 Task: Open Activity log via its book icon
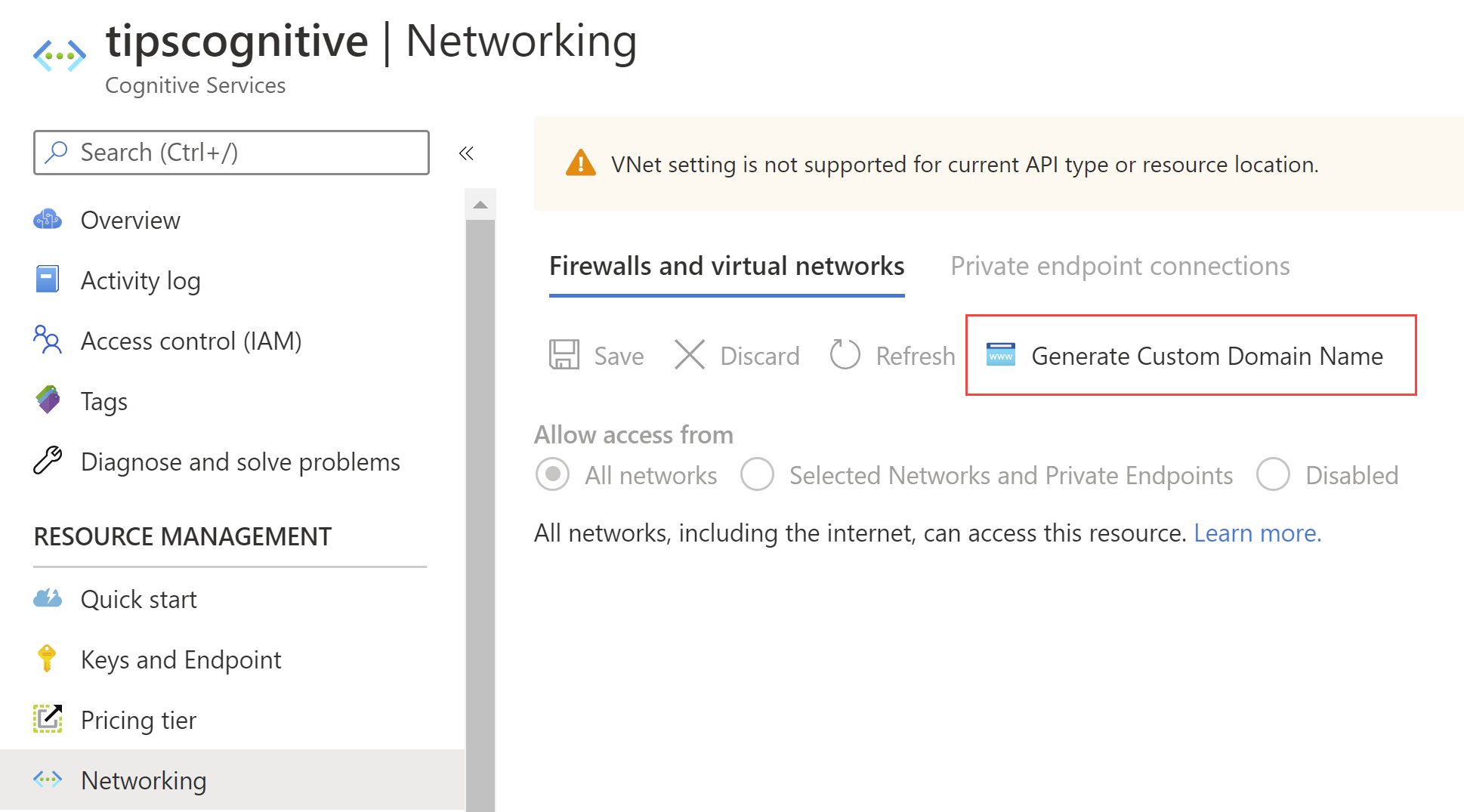pyautogui.click(x=48, y=279)
